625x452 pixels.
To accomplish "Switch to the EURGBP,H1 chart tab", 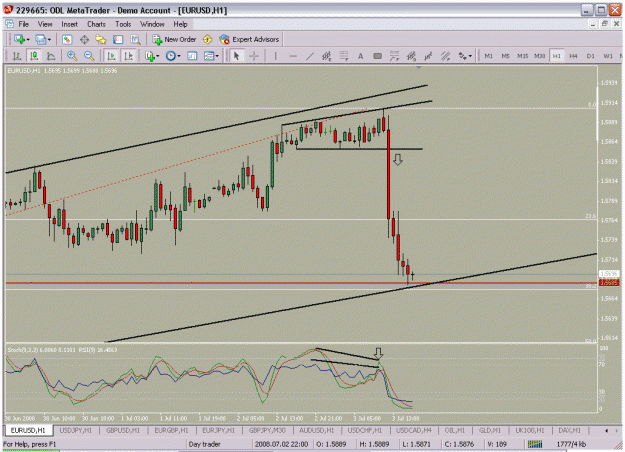I will 171,430.
